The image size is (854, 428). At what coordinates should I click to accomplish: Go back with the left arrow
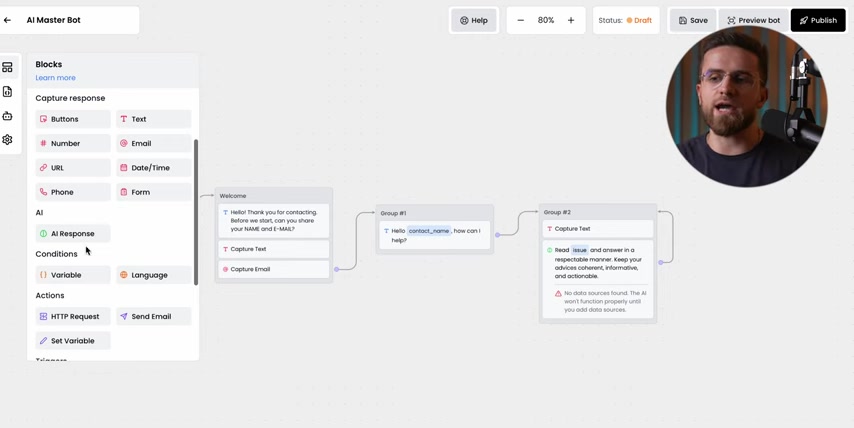pos(7,20)
